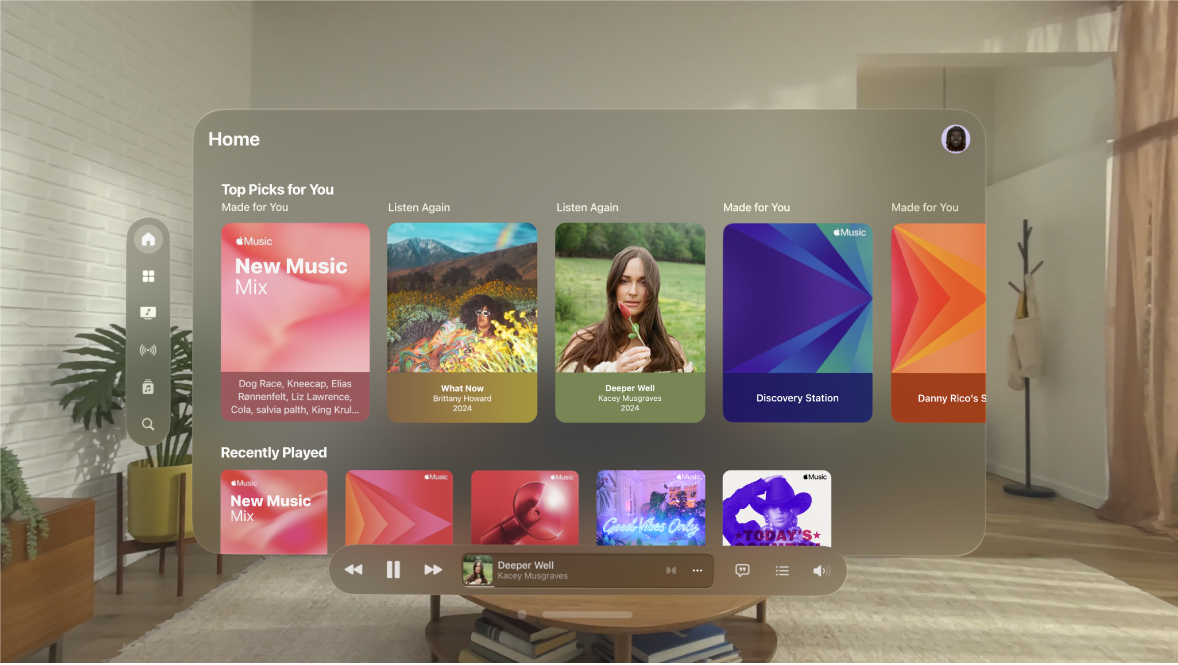Skip back to the previous track
This screenshot has height=665, width=1178.
(x=353, y=570)
